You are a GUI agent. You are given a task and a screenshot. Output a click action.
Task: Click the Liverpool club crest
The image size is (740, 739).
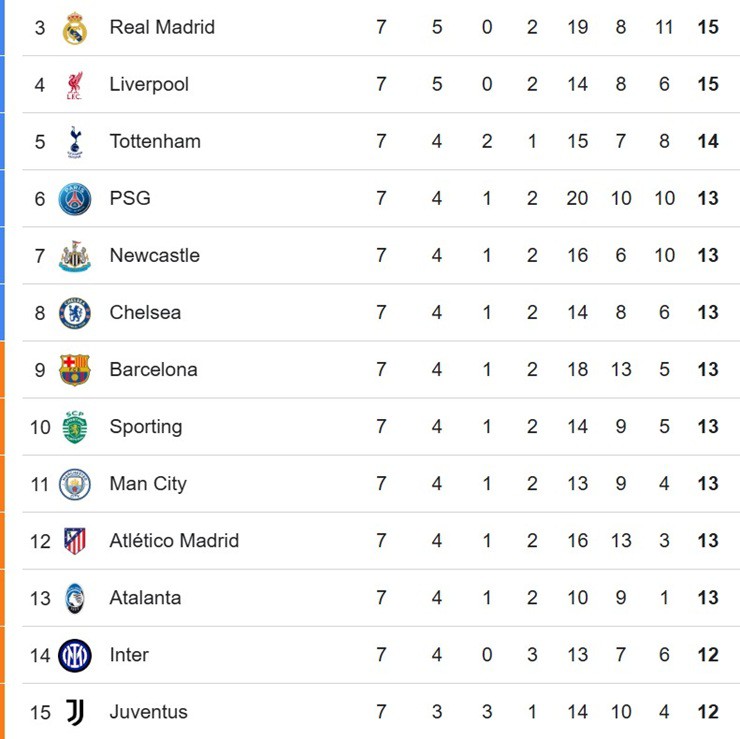(x=75, y=85)
